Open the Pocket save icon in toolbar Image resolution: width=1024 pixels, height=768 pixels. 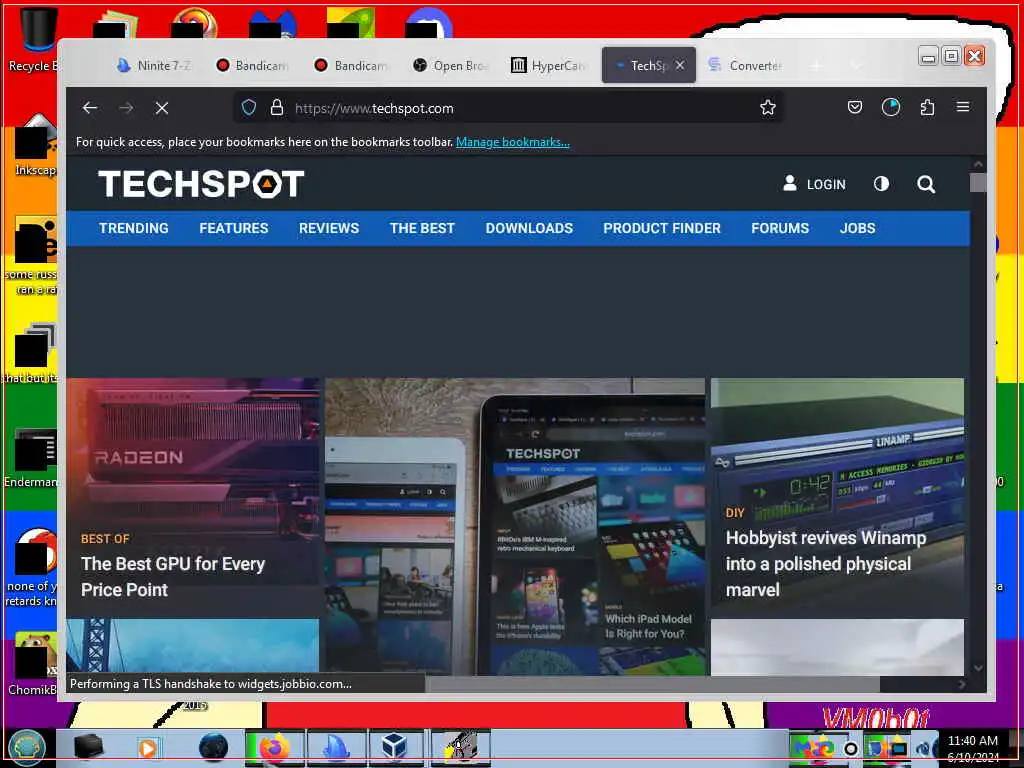[855, 107]
